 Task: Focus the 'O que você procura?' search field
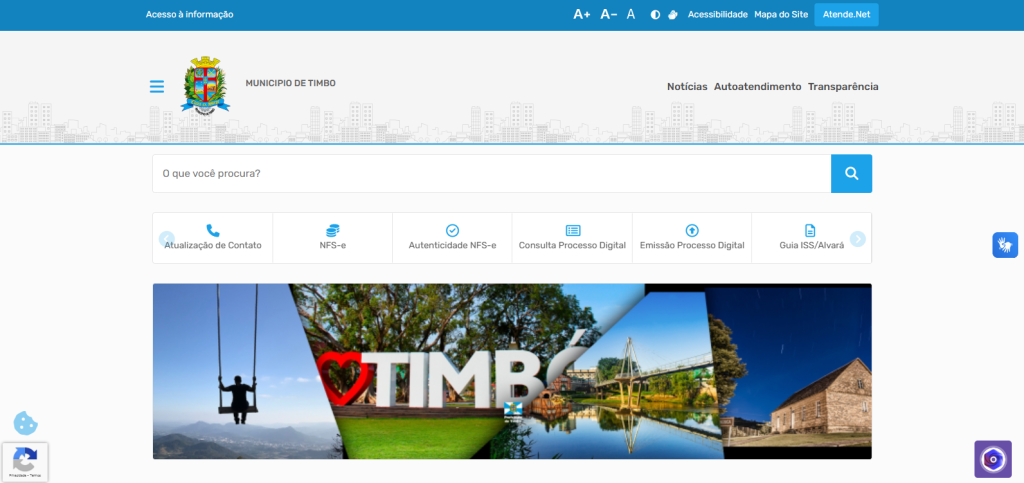click(491, 174)
